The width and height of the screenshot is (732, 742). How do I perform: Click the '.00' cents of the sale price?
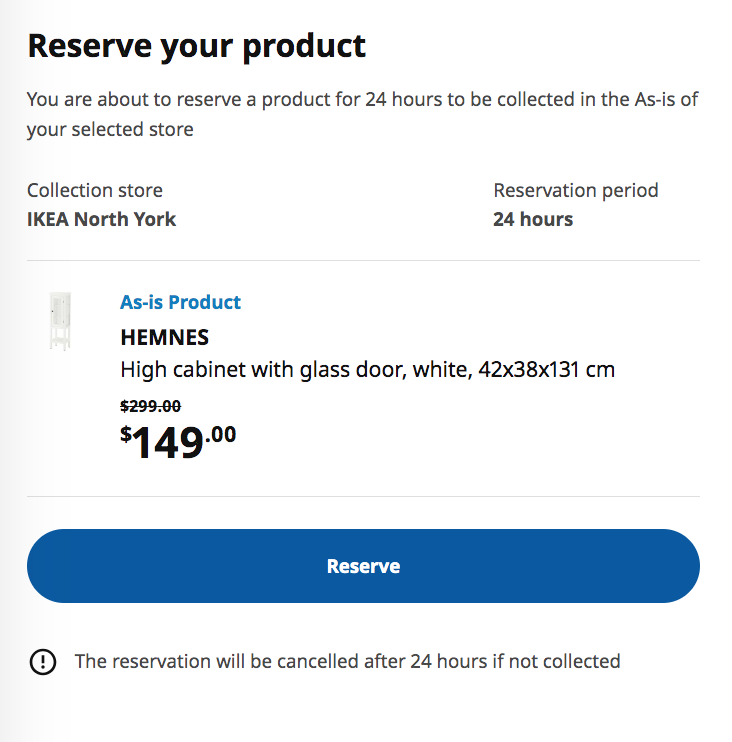220,434
